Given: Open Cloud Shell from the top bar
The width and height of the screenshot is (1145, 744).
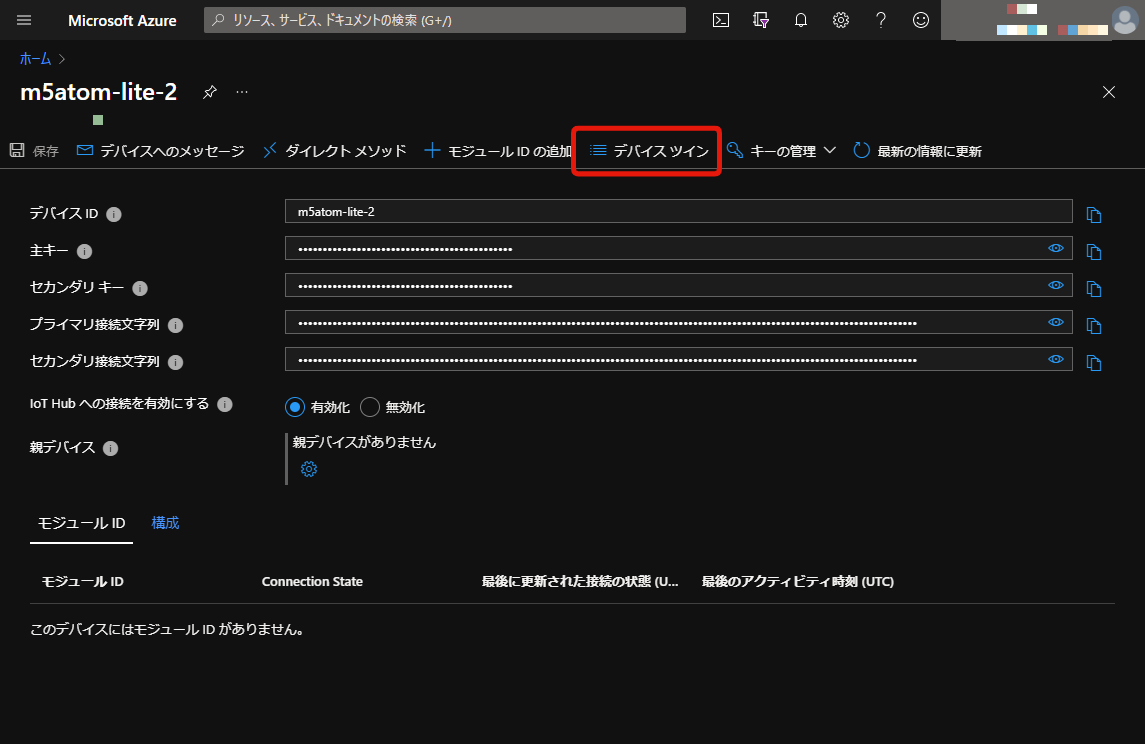Looking at the screenshot, I should coord(721,20).
